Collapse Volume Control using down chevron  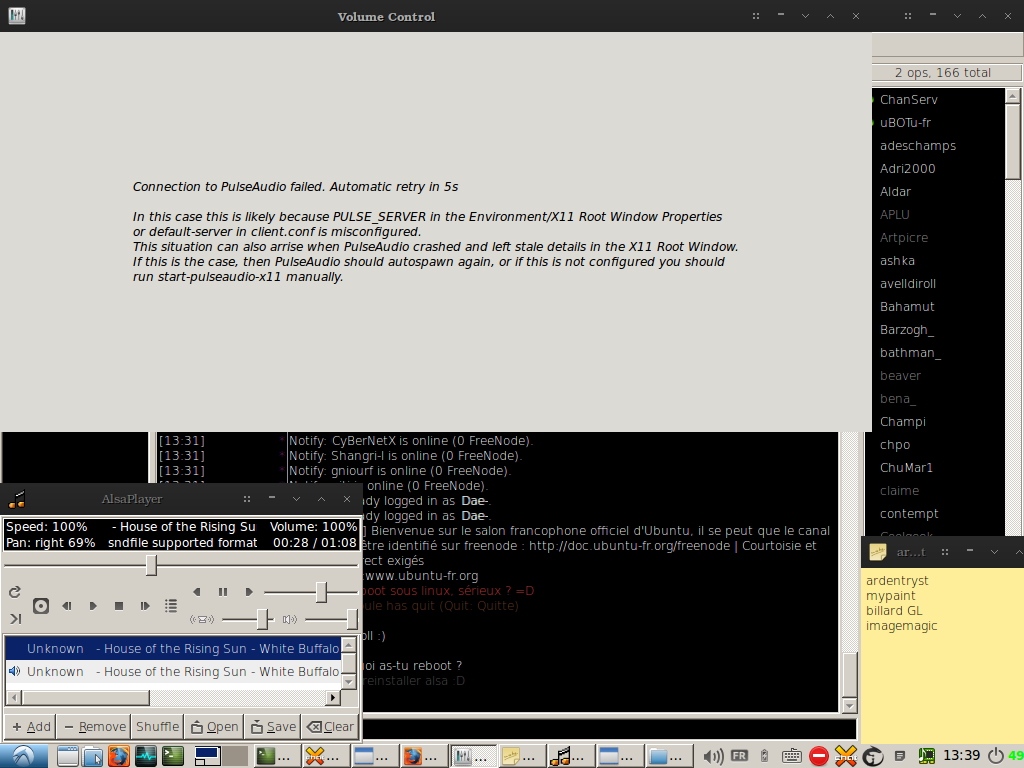click(x=805, y=16)
